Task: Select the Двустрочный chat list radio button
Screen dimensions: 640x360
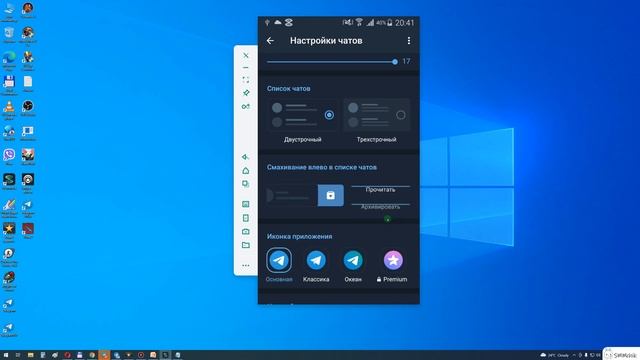Action: [329, 115]
